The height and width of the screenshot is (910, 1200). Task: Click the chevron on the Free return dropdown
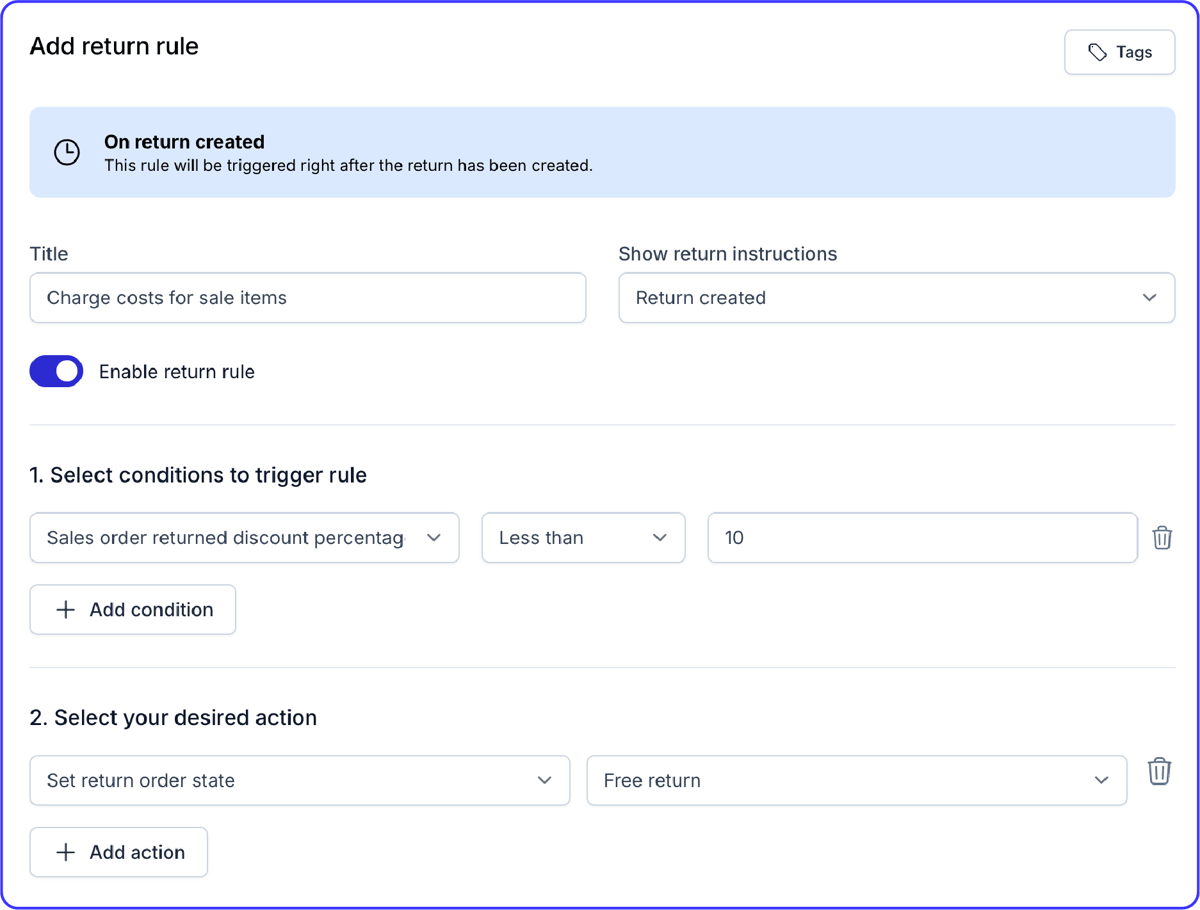click(1101, 780)
